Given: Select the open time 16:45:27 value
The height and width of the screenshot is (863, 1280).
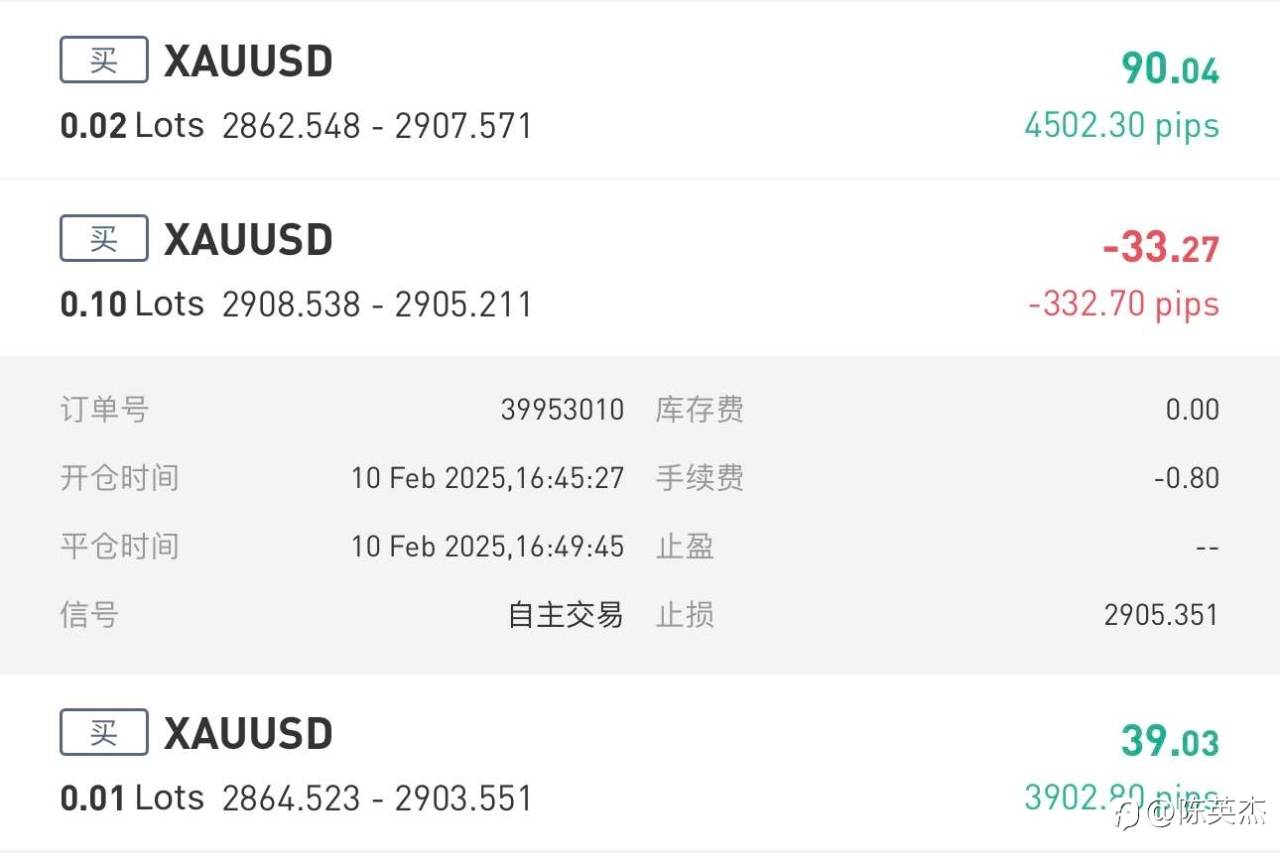Looking at the screenshot, I should point(487,478).
